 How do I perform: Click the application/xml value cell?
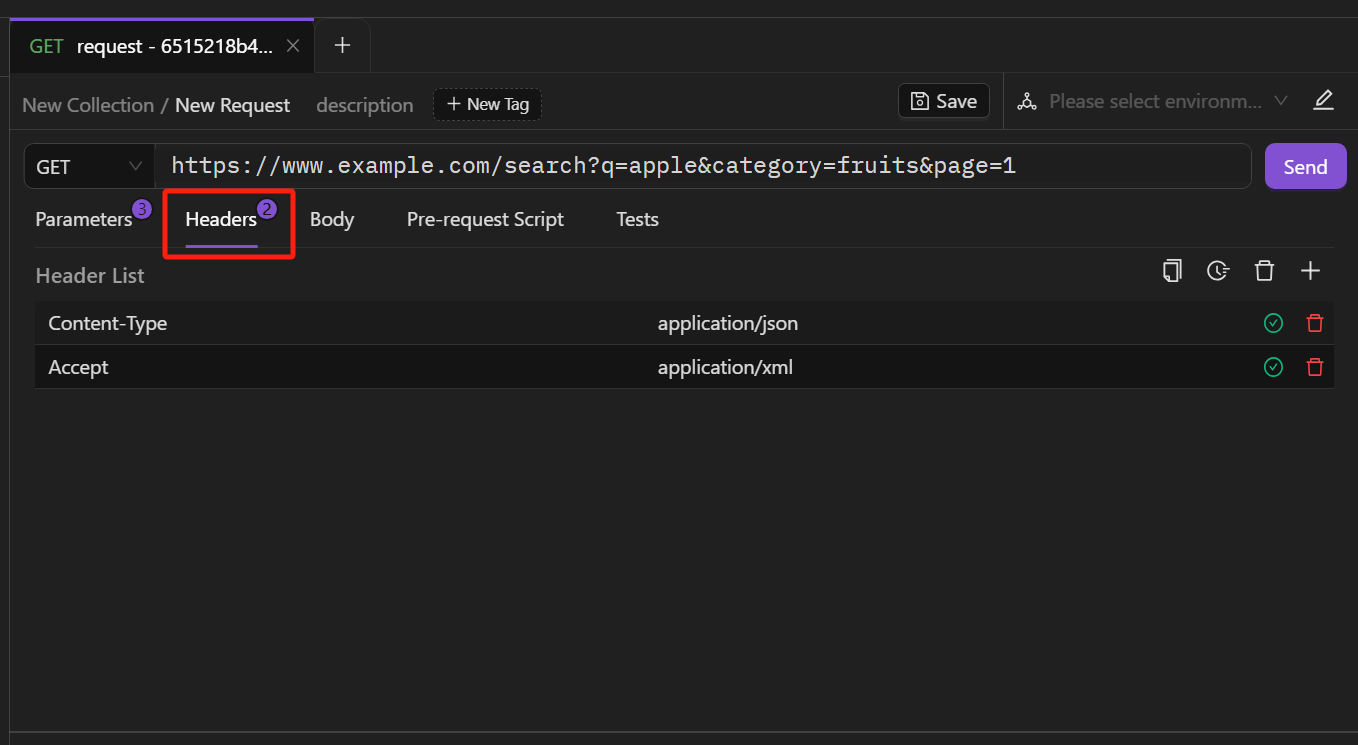725,367
